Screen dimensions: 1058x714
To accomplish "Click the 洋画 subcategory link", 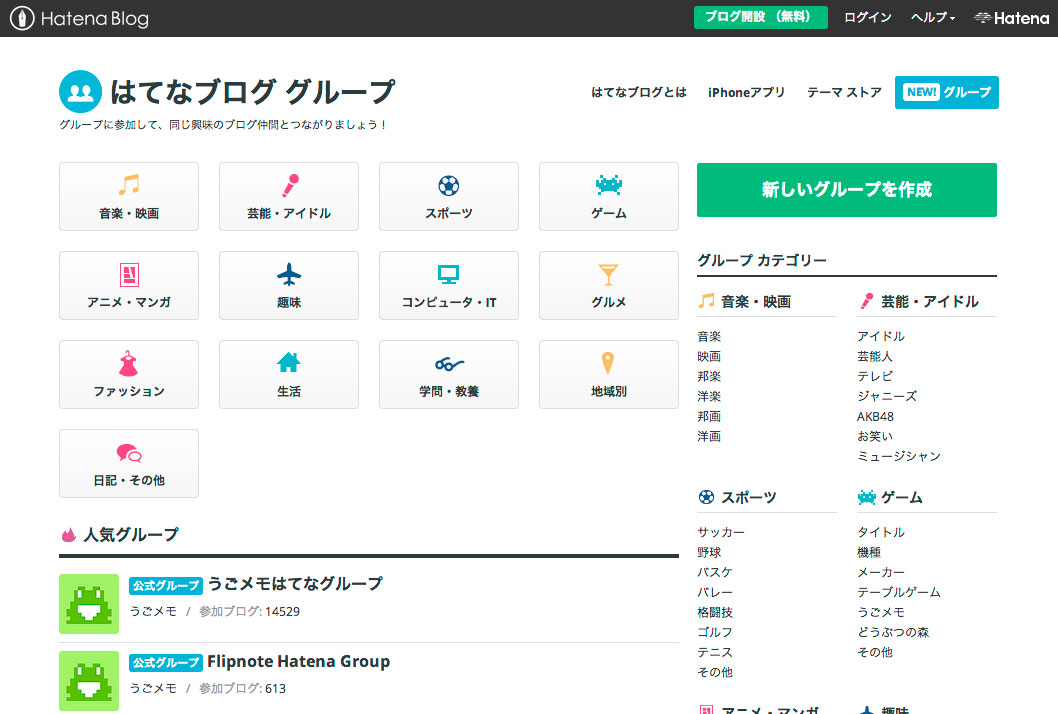I will click(x=709, y=437).
